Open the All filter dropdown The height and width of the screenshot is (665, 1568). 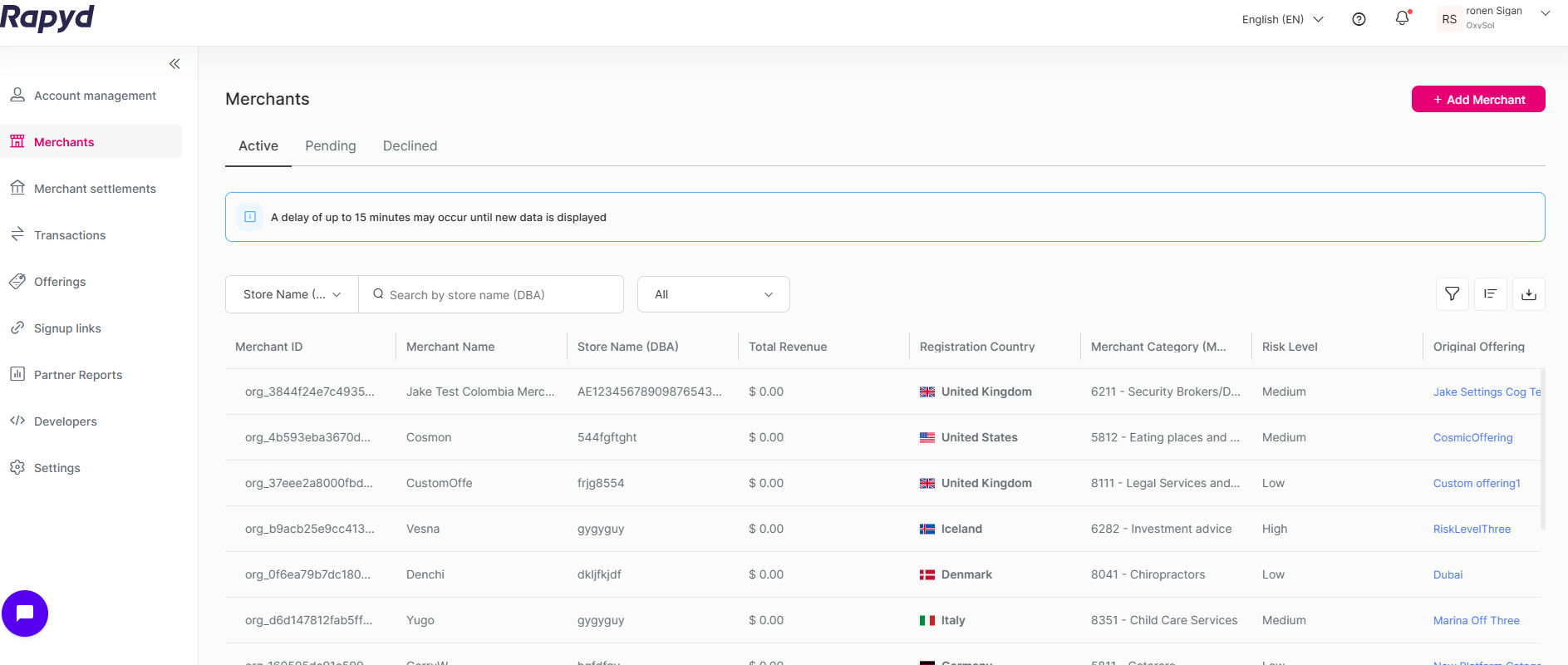714,294
